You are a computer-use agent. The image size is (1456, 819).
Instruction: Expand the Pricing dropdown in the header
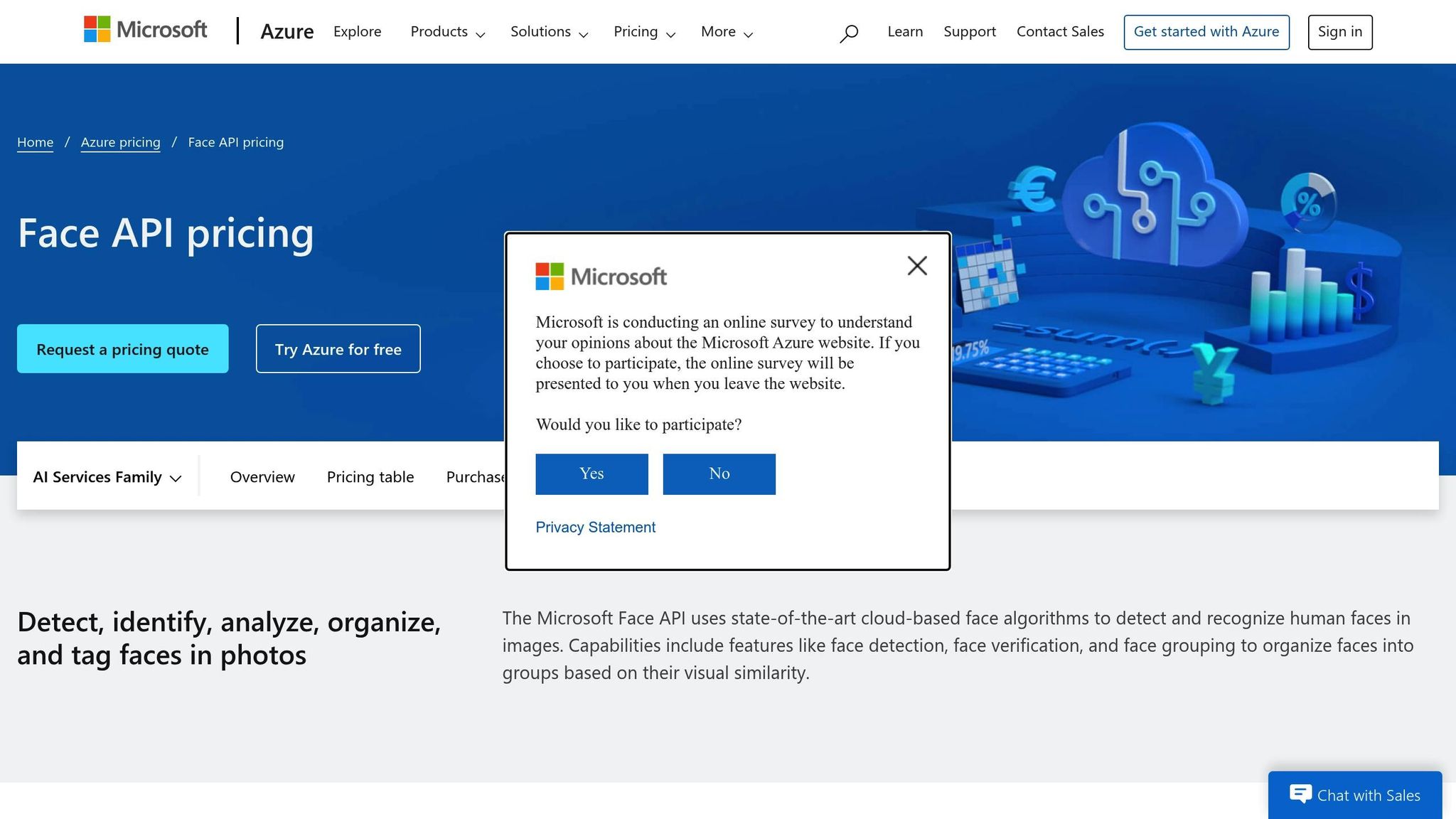click(644, 32)
